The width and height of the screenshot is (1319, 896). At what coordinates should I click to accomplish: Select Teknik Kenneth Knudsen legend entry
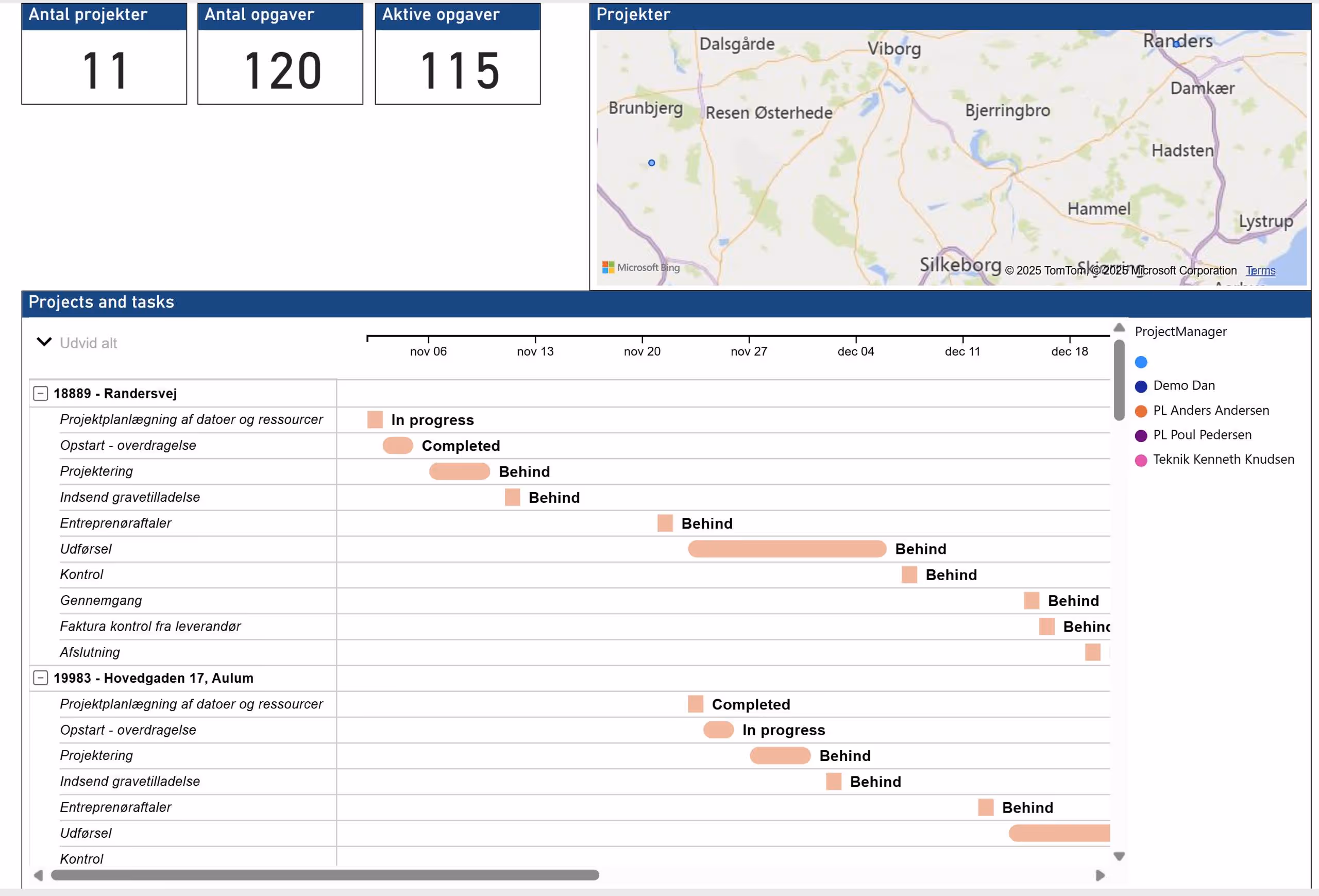click(1223, 459)
